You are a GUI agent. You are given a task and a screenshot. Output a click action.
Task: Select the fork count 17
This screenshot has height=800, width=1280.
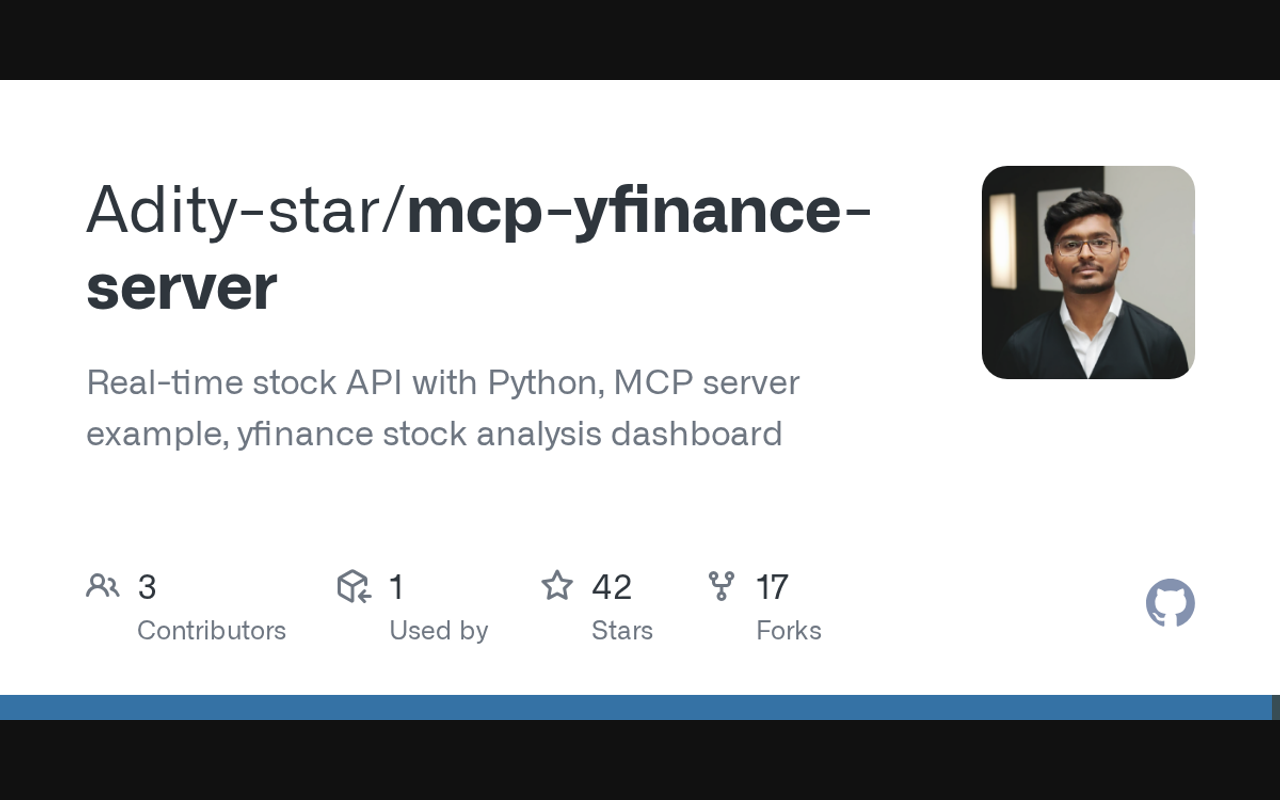point(772,587)
